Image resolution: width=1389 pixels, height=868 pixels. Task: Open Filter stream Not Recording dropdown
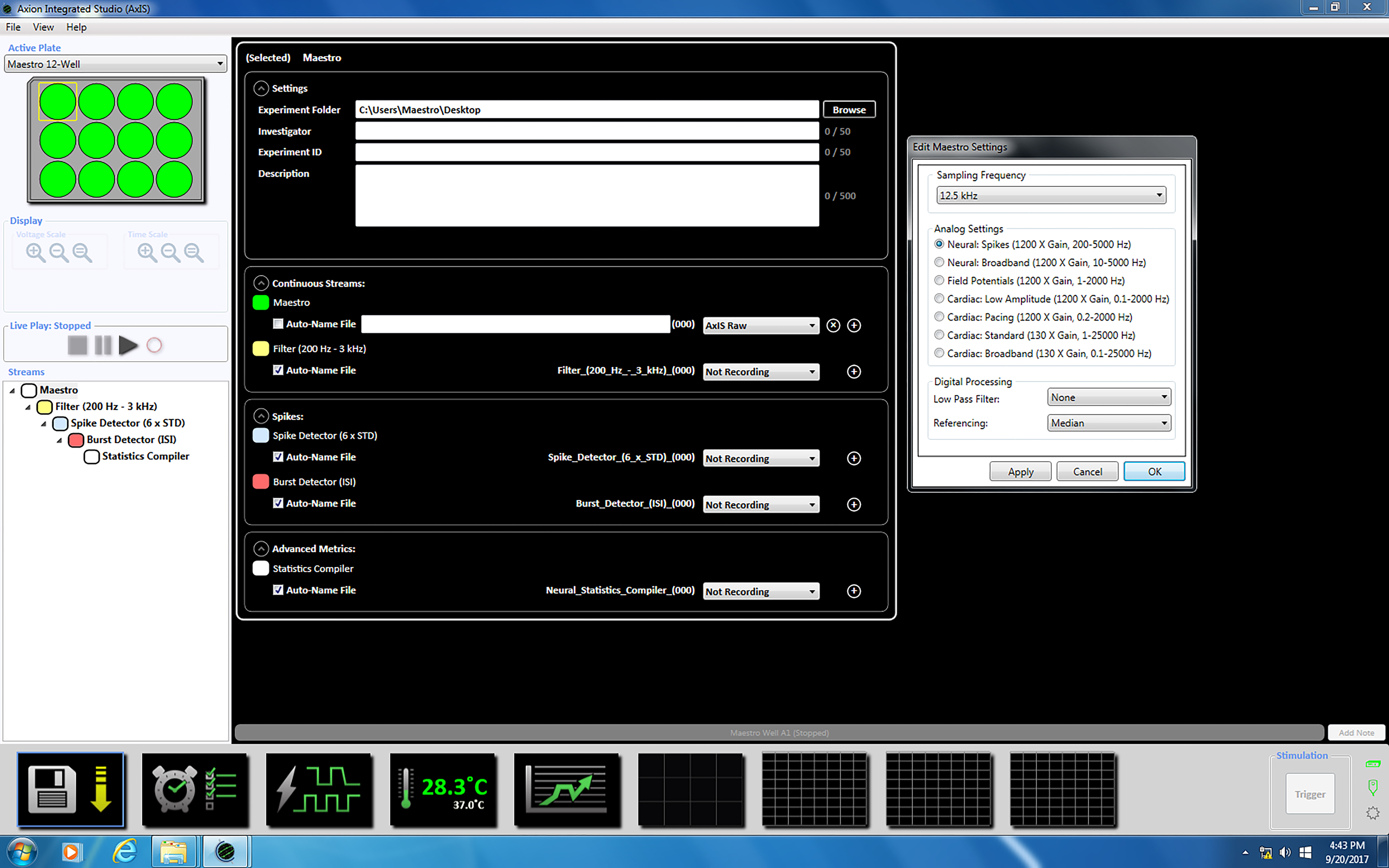click(x=761, y=372)
